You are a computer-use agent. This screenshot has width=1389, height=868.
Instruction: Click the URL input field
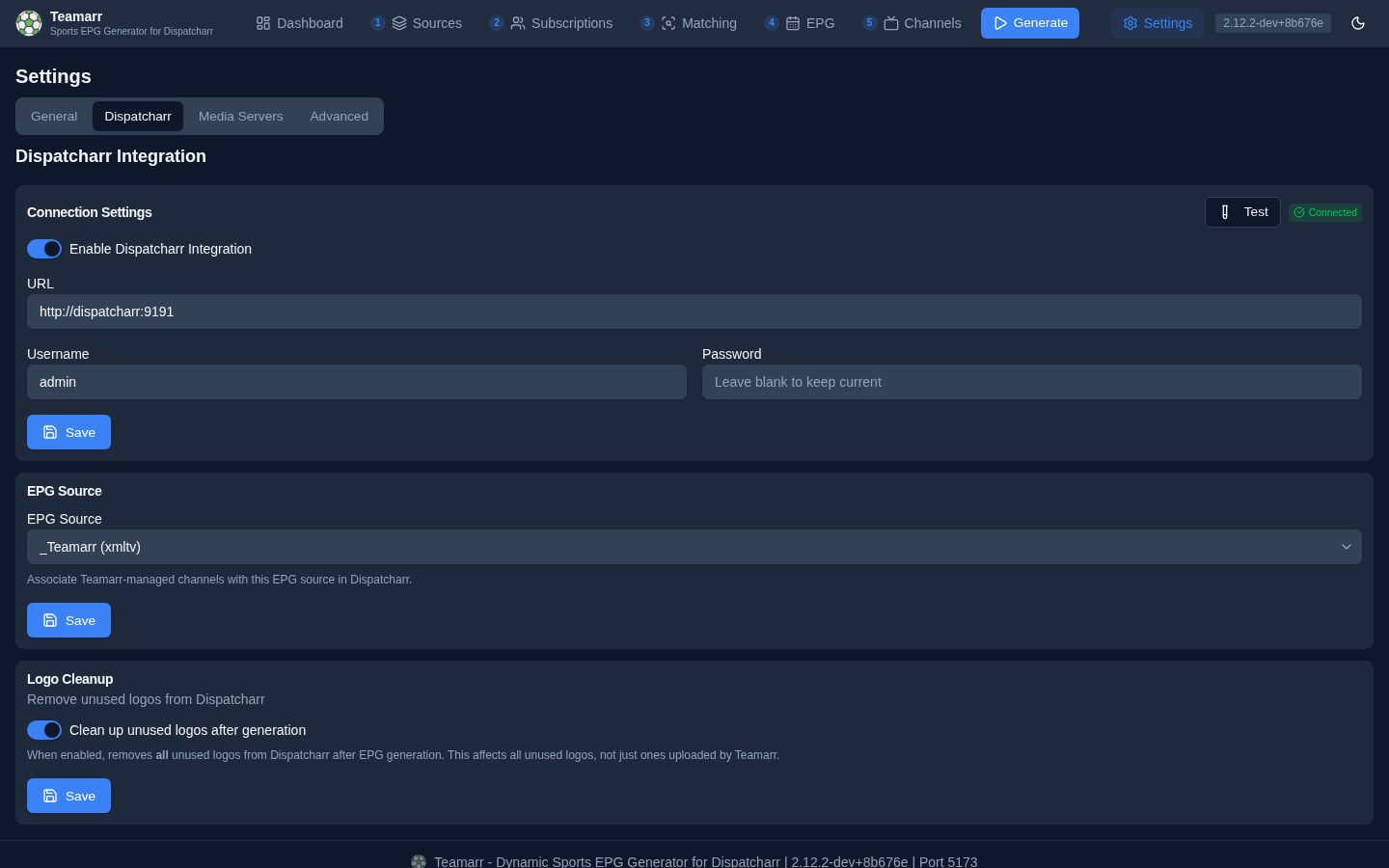click(x=694, y=312)
